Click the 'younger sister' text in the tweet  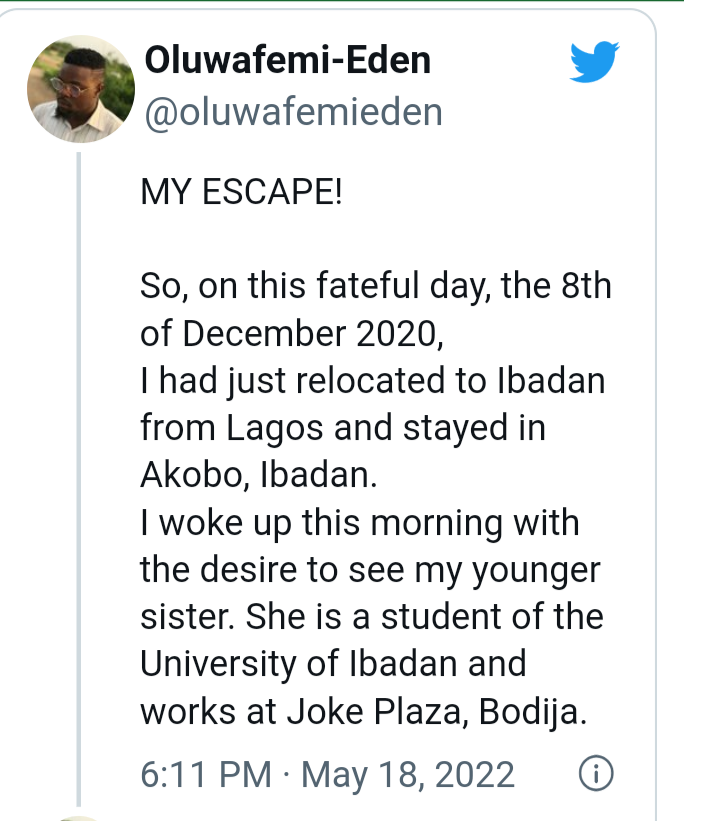point(370,593)
